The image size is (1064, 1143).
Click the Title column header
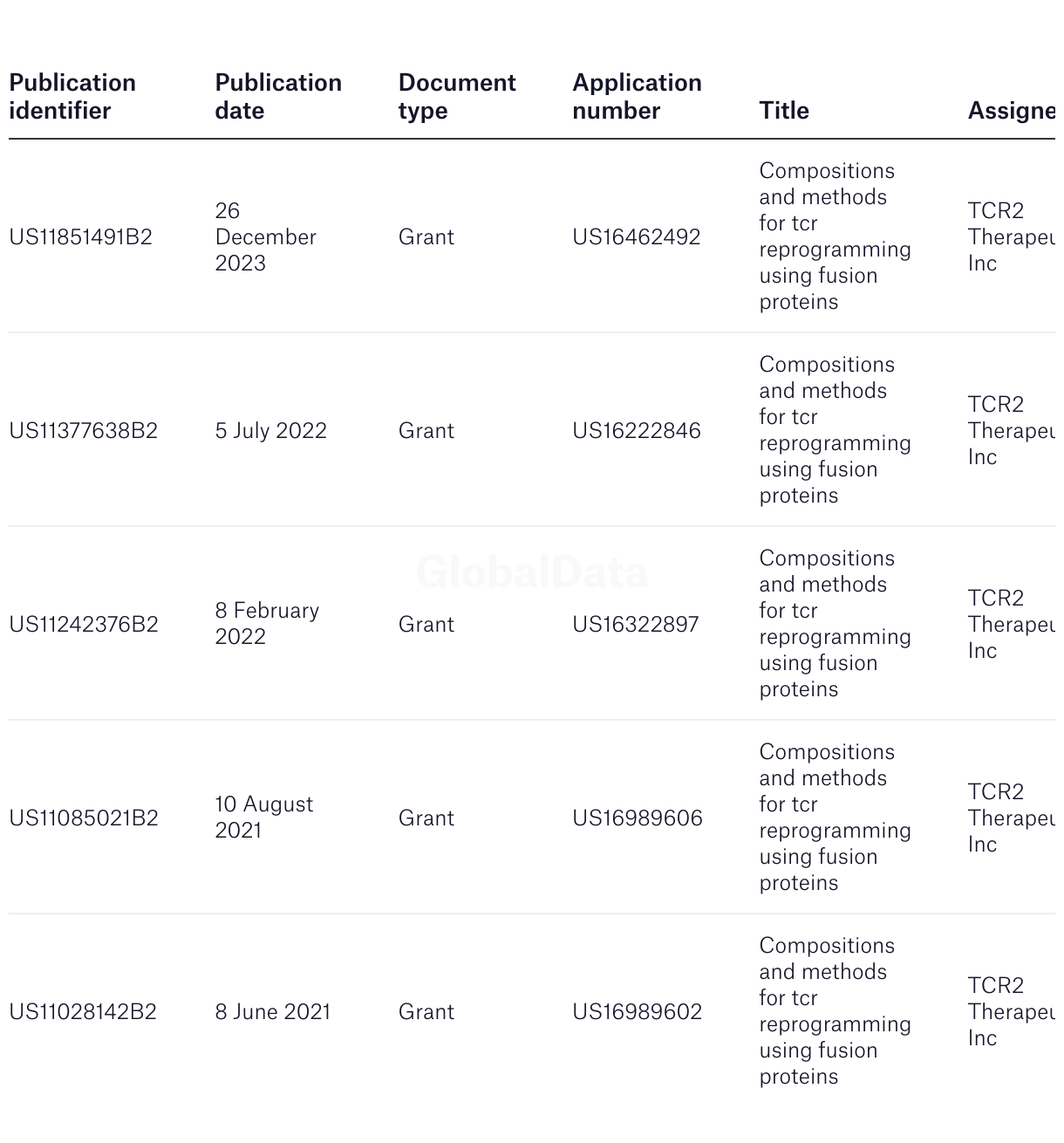coord(784,111)
